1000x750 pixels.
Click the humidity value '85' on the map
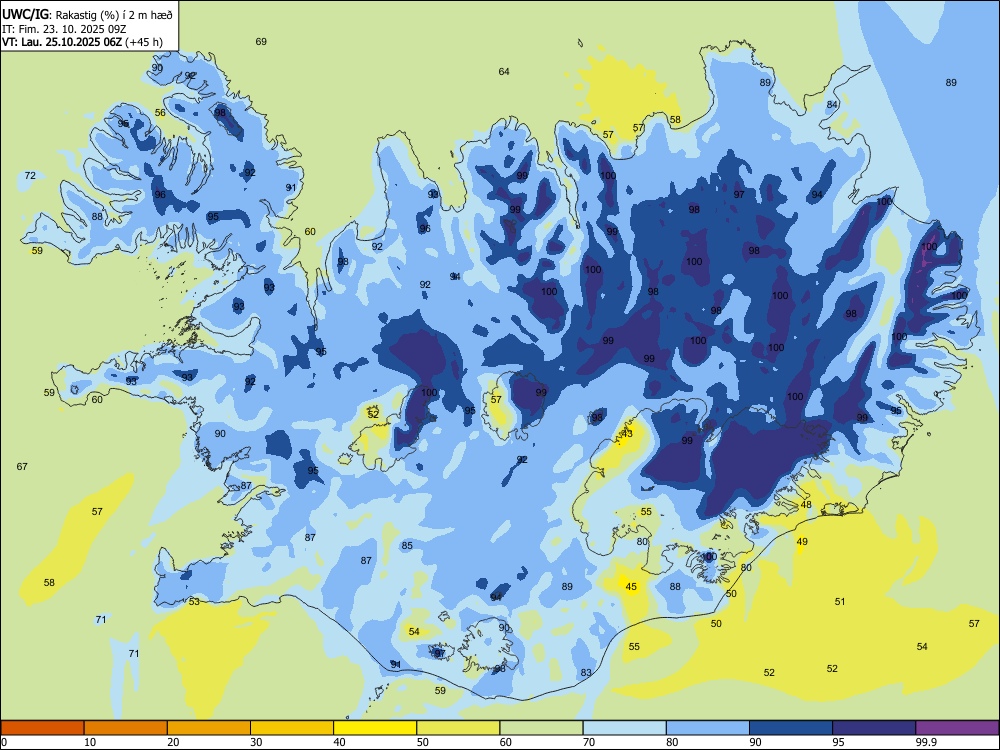407,545
